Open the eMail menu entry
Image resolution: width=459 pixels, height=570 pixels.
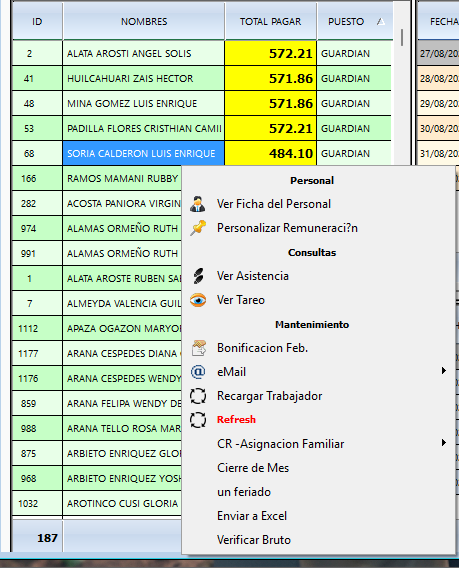pyautogui.click(x=231, y=372)
